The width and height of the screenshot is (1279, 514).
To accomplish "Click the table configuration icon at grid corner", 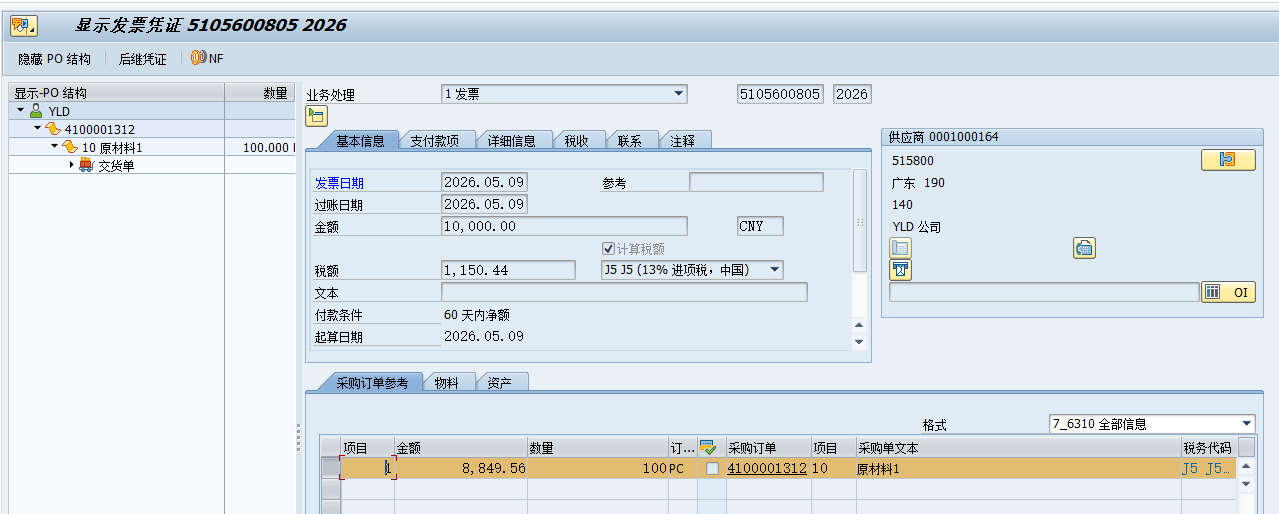I will point(1246,447).
